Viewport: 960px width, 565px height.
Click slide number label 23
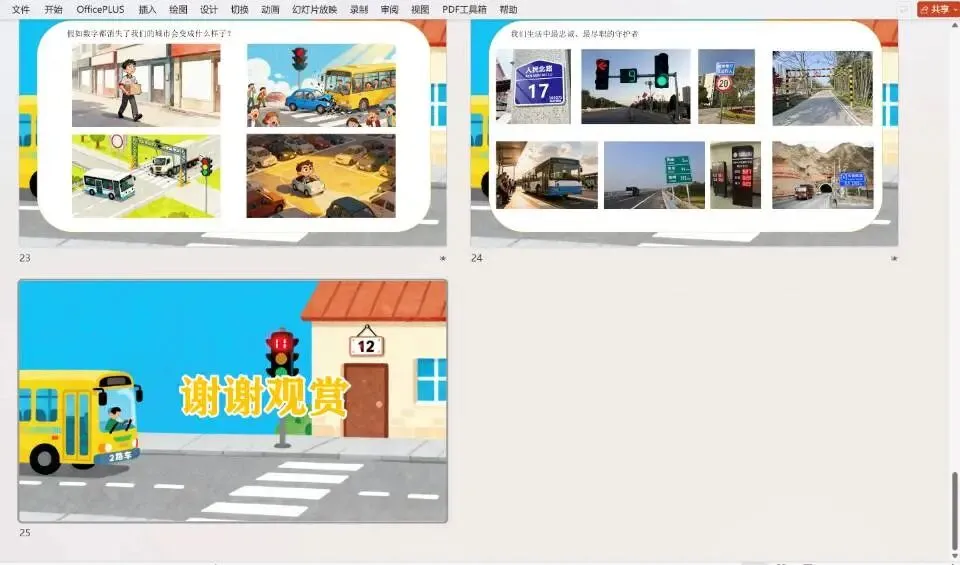click(x=24, y=258)
